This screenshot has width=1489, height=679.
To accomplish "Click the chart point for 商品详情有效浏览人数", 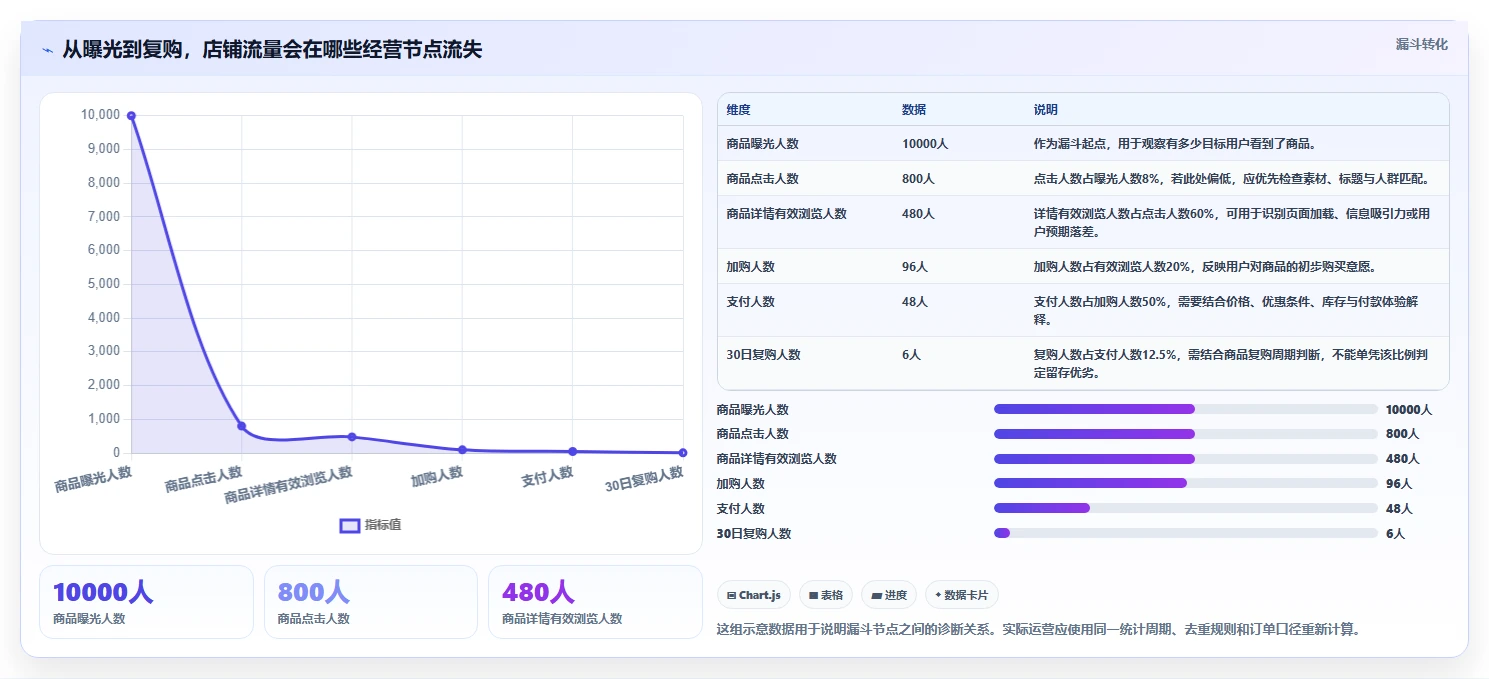I will [x=352, y=437].
